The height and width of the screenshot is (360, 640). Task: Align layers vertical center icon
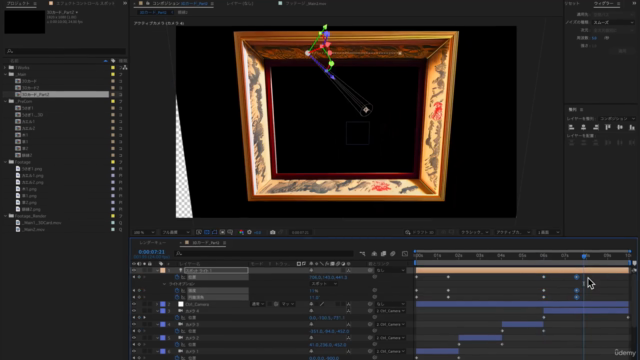click(x=620, y=127)
